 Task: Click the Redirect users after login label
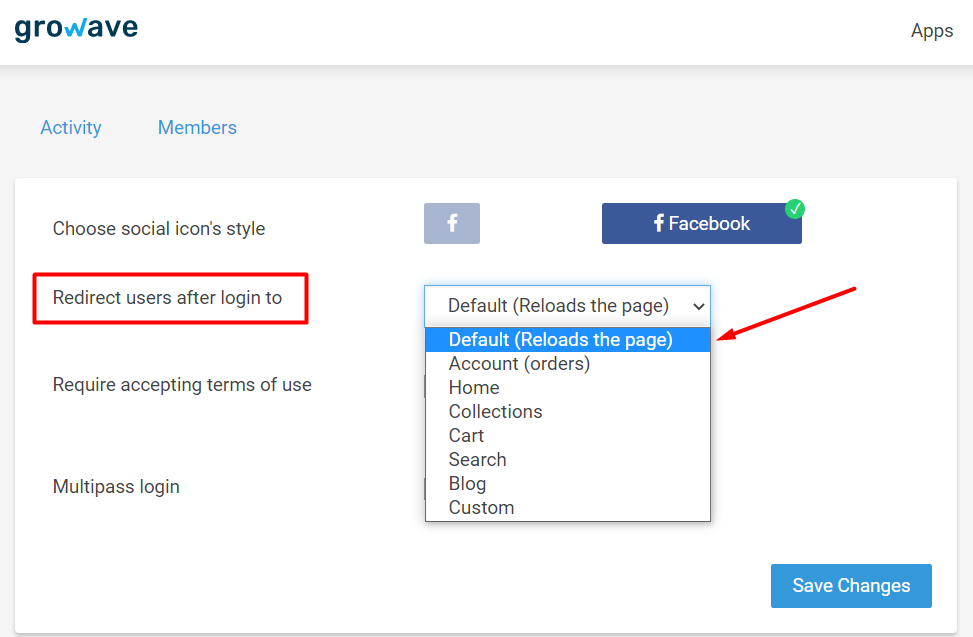click(168, 298)
